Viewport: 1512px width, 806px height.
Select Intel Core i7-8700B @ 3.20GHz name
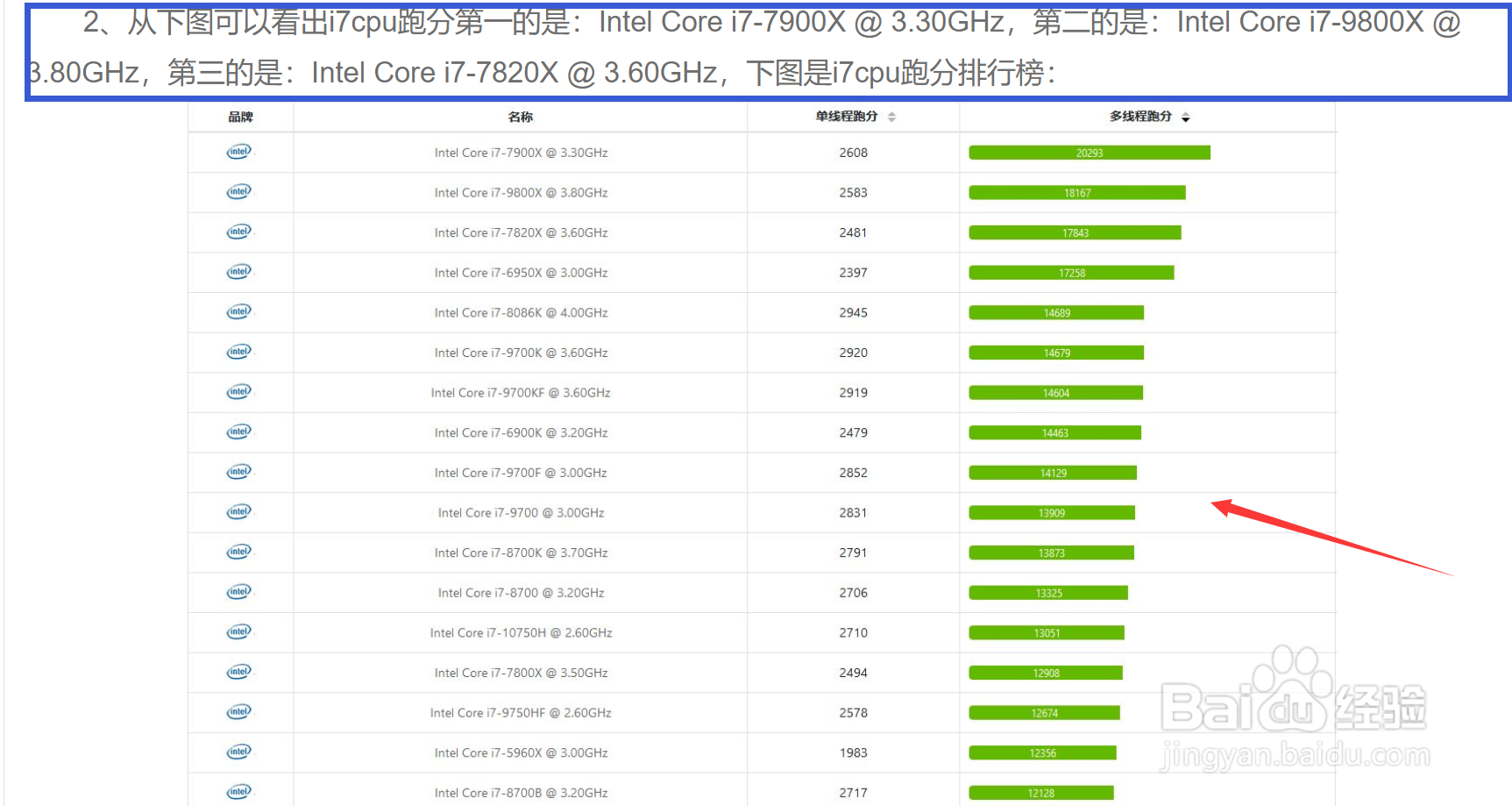click(521, 793)
